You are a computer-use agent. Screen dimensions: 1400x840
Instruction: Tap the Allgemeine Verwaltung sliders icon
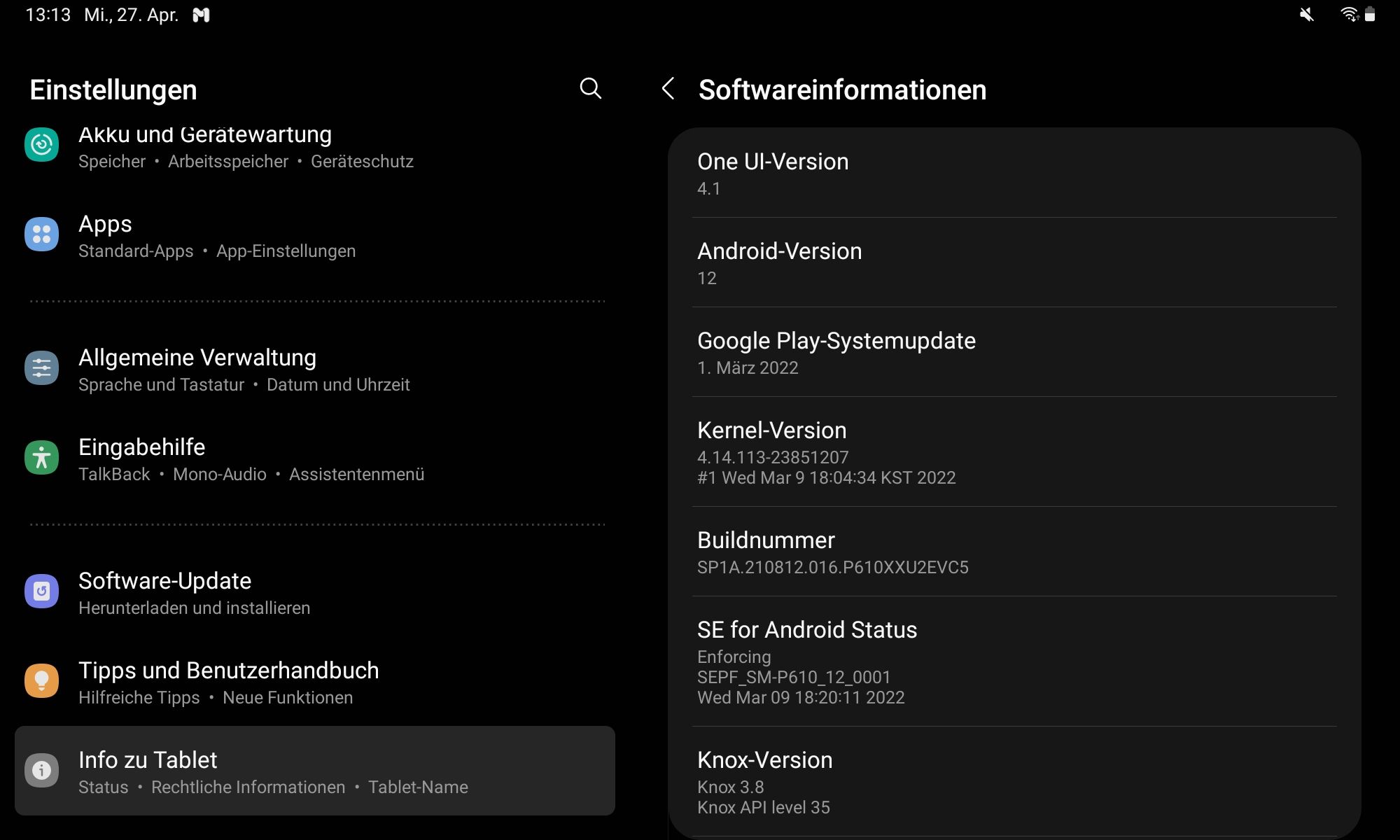[x=41, y=367]
